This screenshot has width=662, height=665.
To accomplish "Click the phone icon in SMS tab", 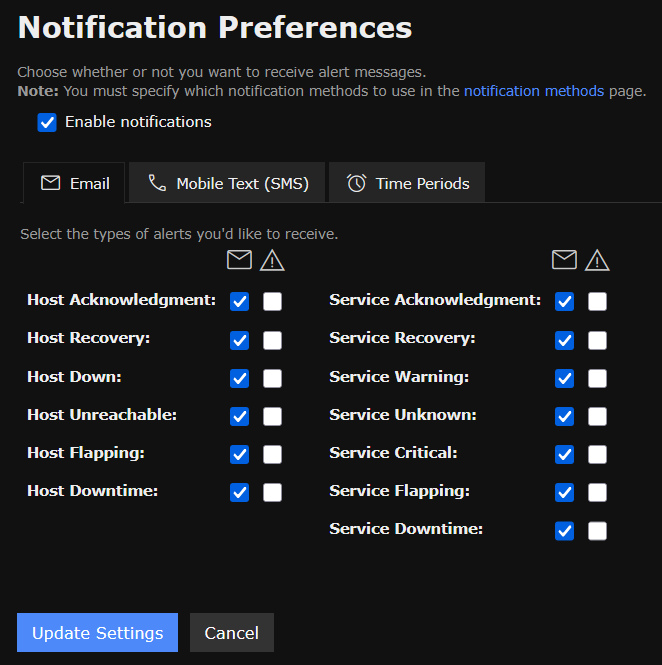I will click(x=157, y=183).
